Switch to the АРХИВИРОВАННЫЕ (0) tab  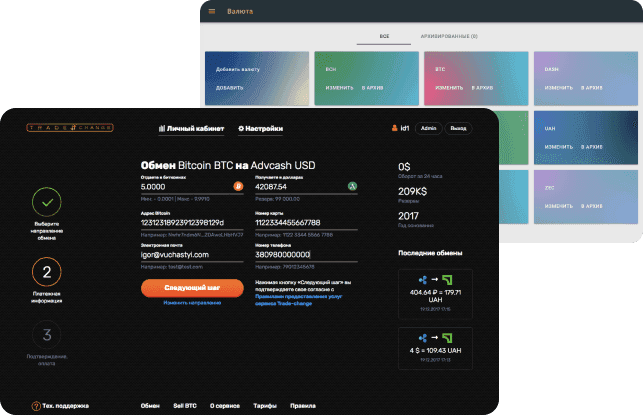pyautogui.click(x=449, y=36)
